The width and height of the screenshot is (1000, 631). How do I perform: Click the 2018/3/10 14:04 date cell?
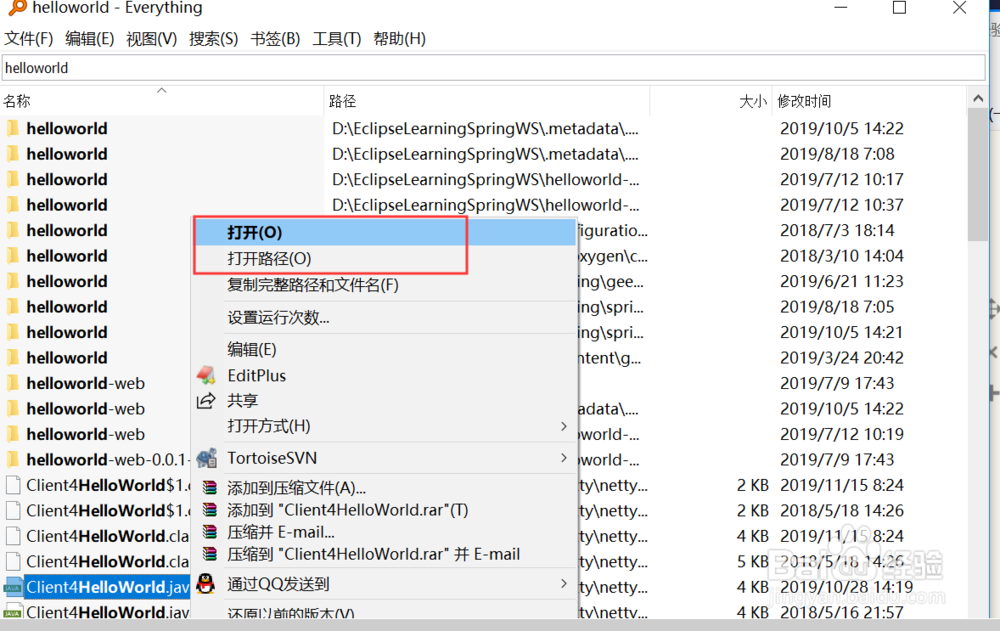click(x=842, y=256)
